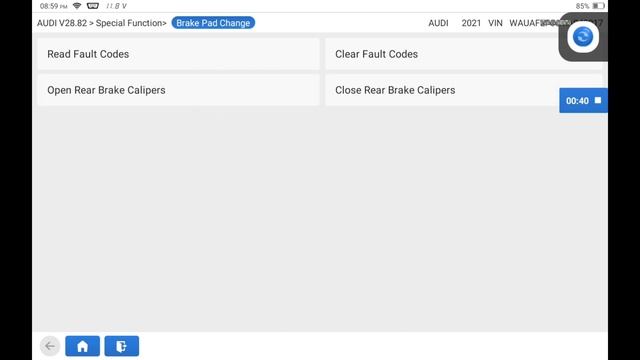Tap the 08:59 PM clock
The width and height of the screenshot is (640, 360).
53,6
